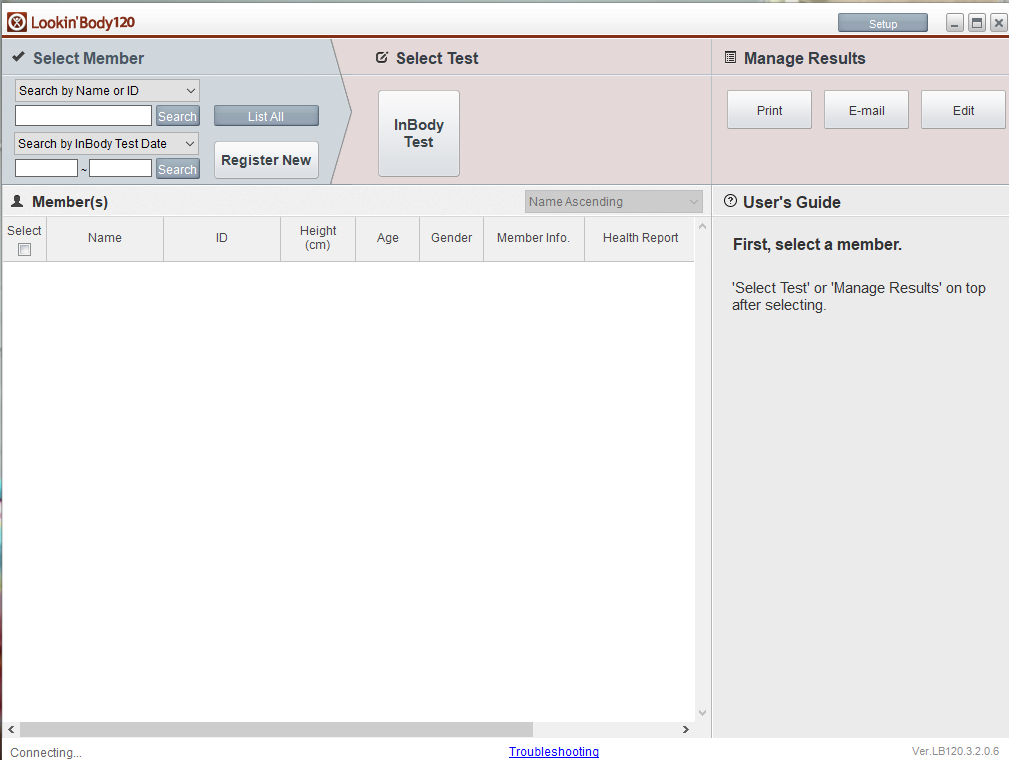The image size is (1009, 760).
Task: Click the Search button beside date range
Action: [x=178, y=169]
